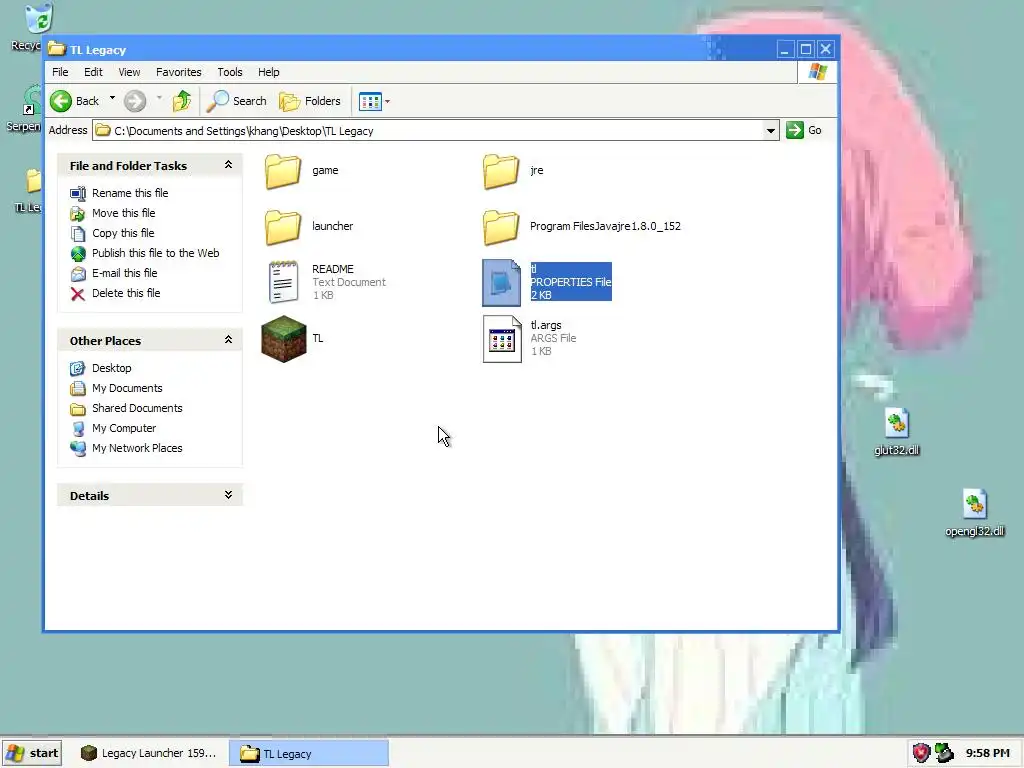
Task: Expand the Address bar dropdown list
Action: [x=771, y=131]
